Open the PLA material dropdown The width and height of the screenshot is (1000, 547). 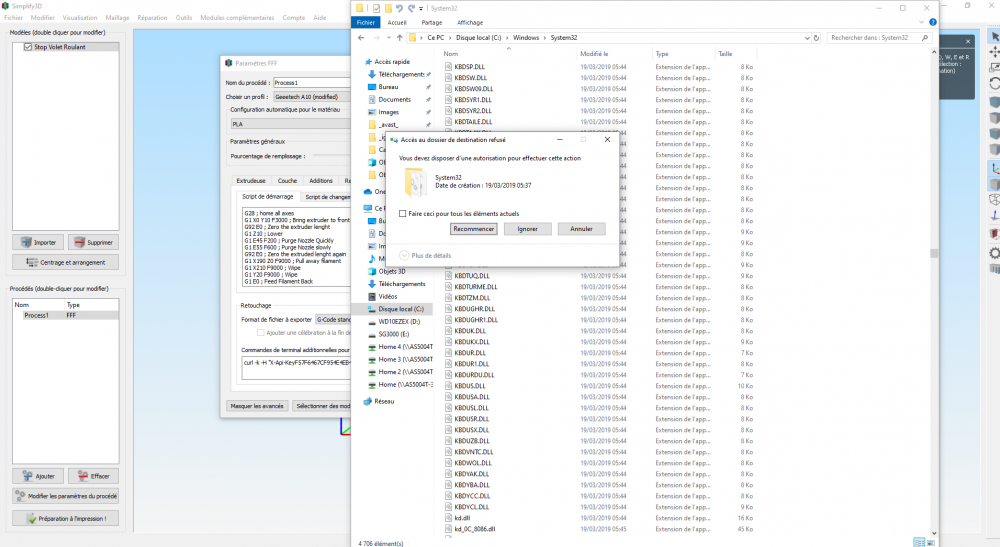[291, 124]
